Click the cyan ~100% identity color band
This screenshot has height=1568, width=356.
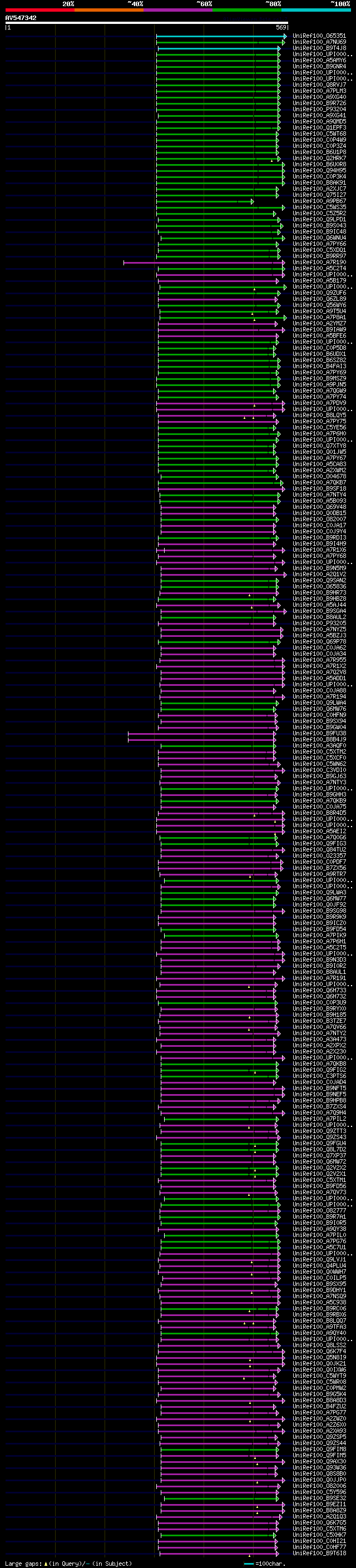(x=316, y=10)
